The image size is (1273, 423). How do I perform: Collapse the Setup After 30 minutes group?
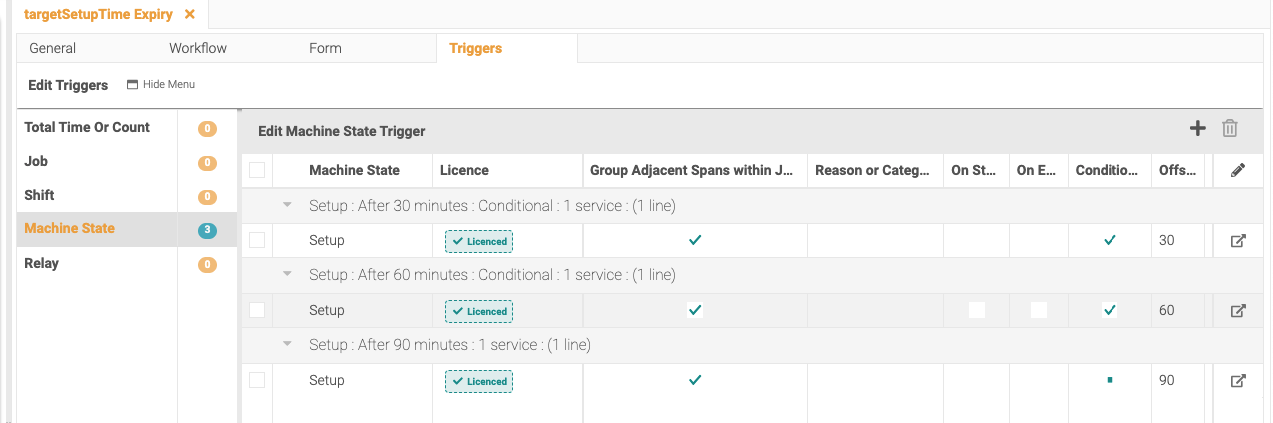(x=288, y=205)
